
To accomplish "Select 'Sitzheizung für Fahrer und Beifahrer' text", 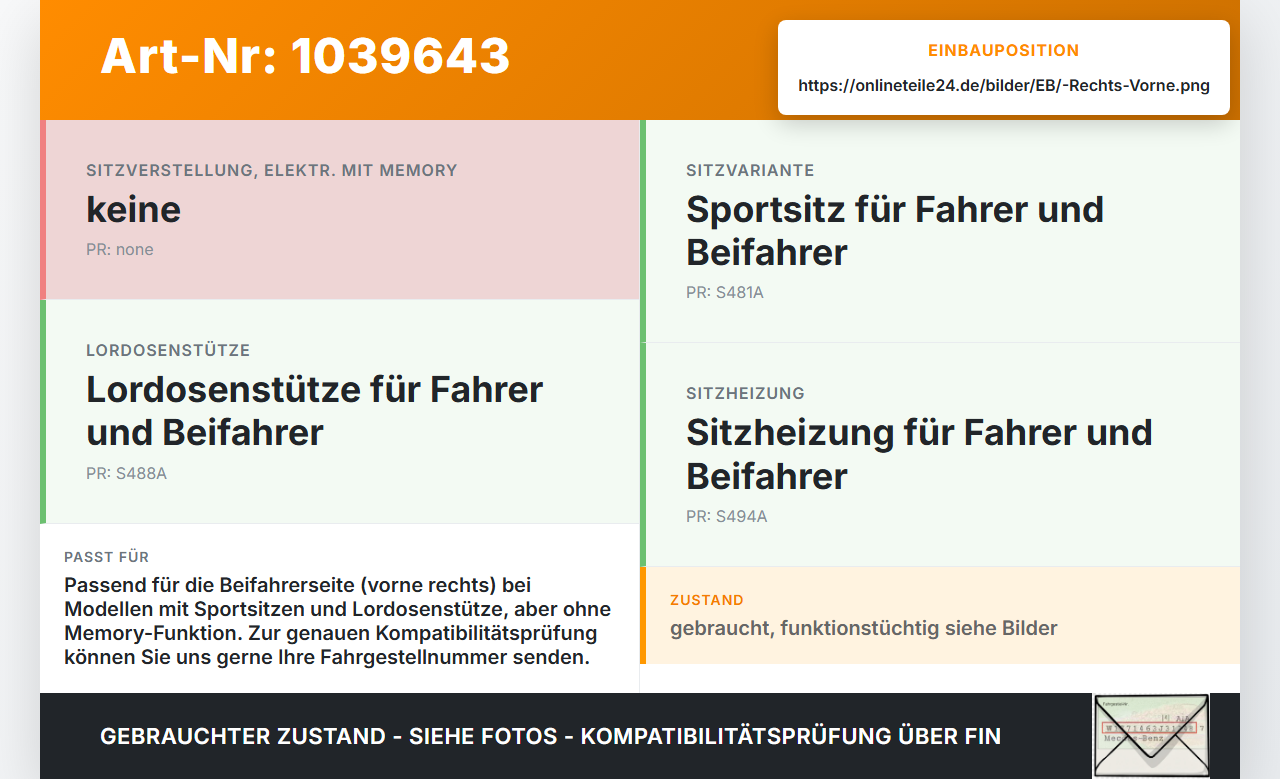I will [x=919, y=453].
